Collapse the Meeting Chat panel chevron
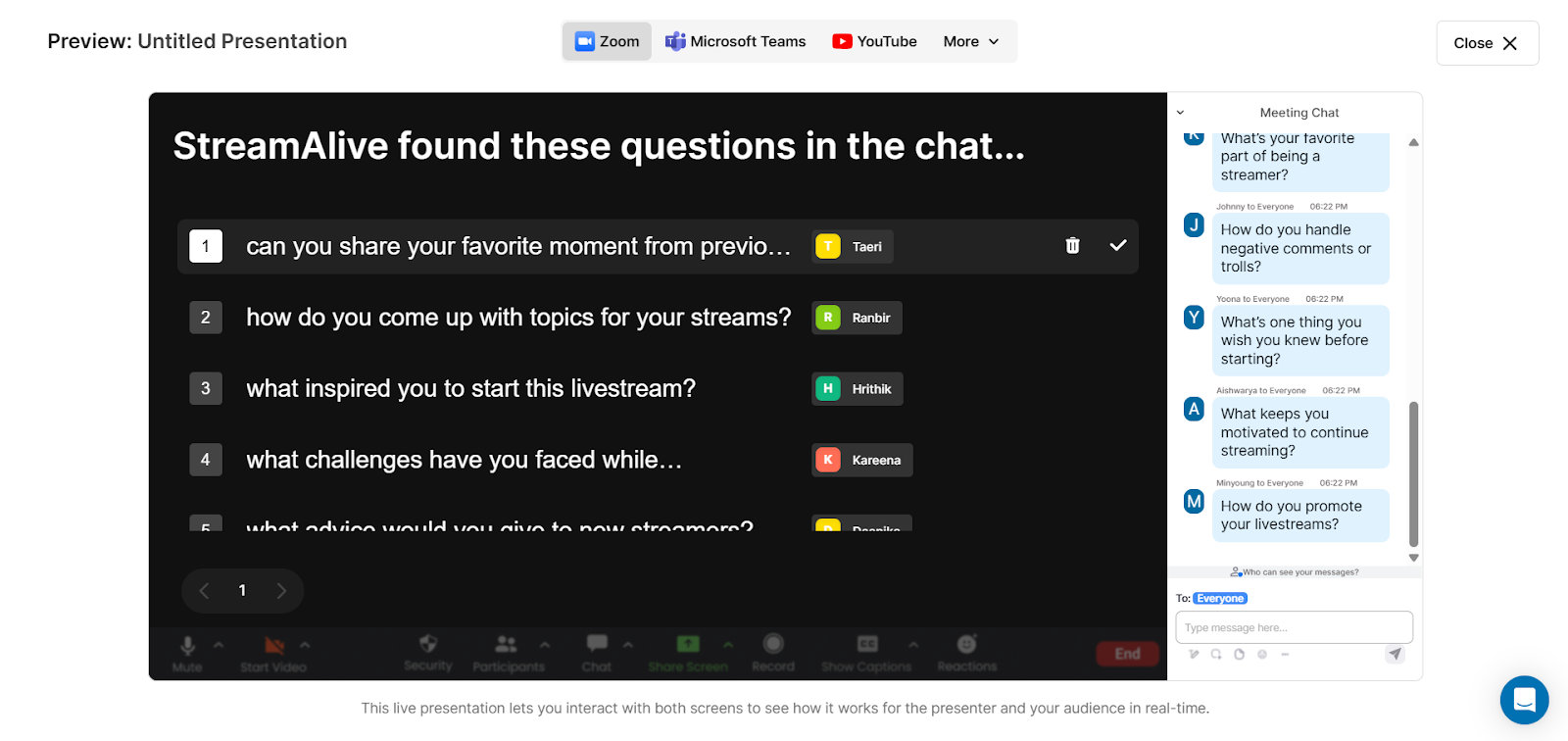This screenshot has width=1568, height=741. (1180, 113)
